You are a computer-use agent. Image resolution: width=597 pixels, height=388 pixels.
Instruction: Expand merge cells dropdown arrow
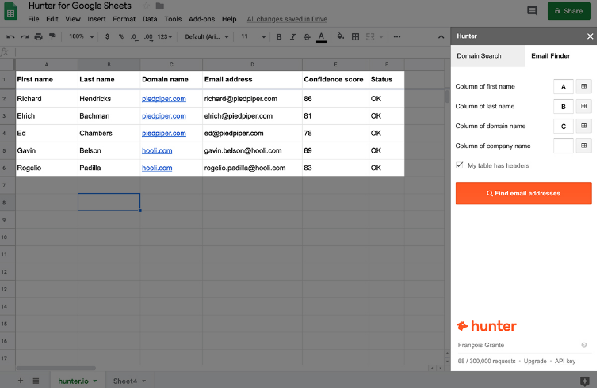coord(381,37)
